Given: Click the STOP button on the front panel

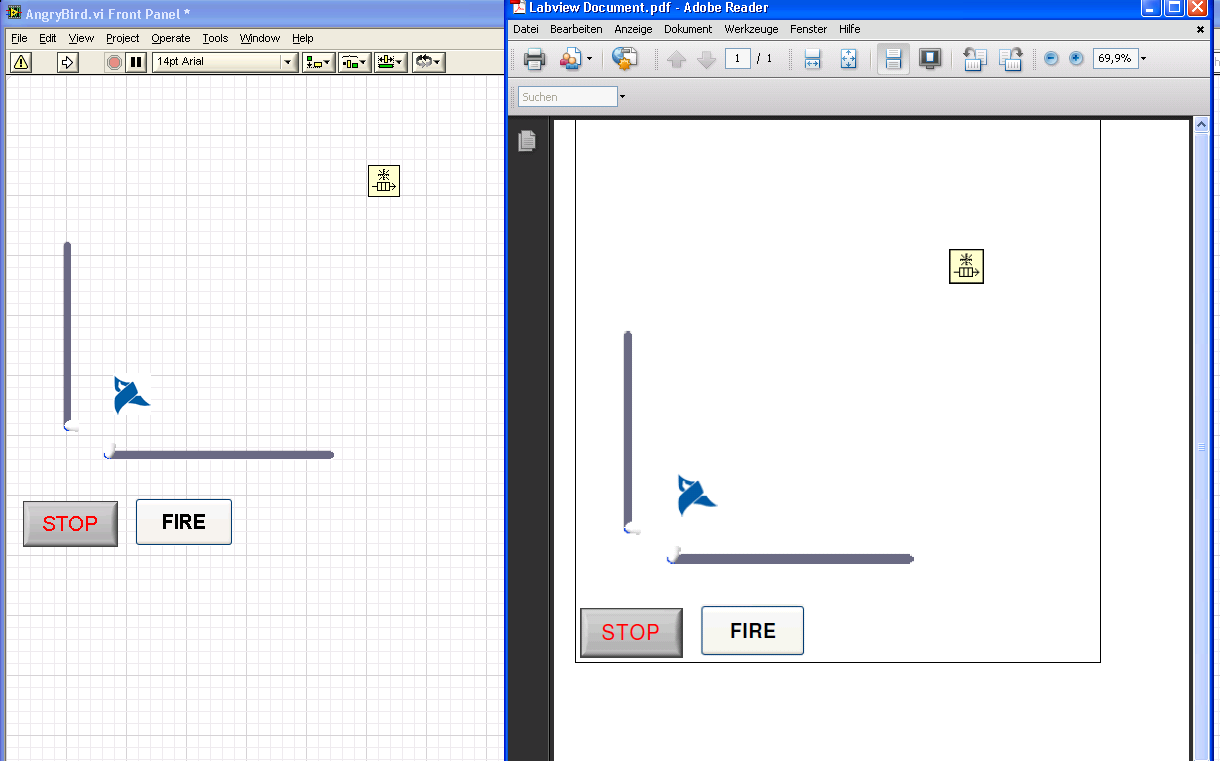Looking at the screenshot, I should 70,524.
